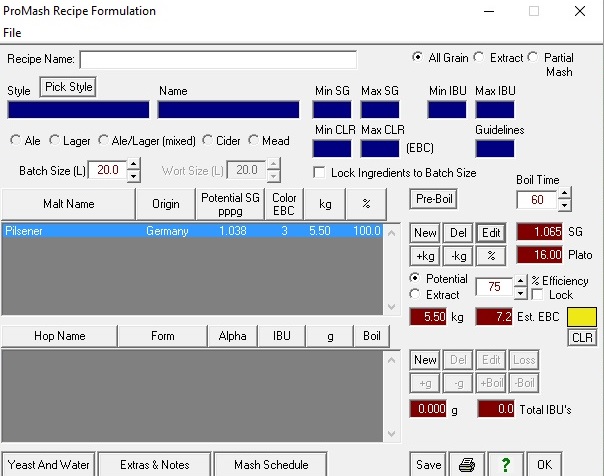Screen dimensions: 604x476
Task: Enable Lock Ingredients to Batch Size
Action: [x=319, y=172]
